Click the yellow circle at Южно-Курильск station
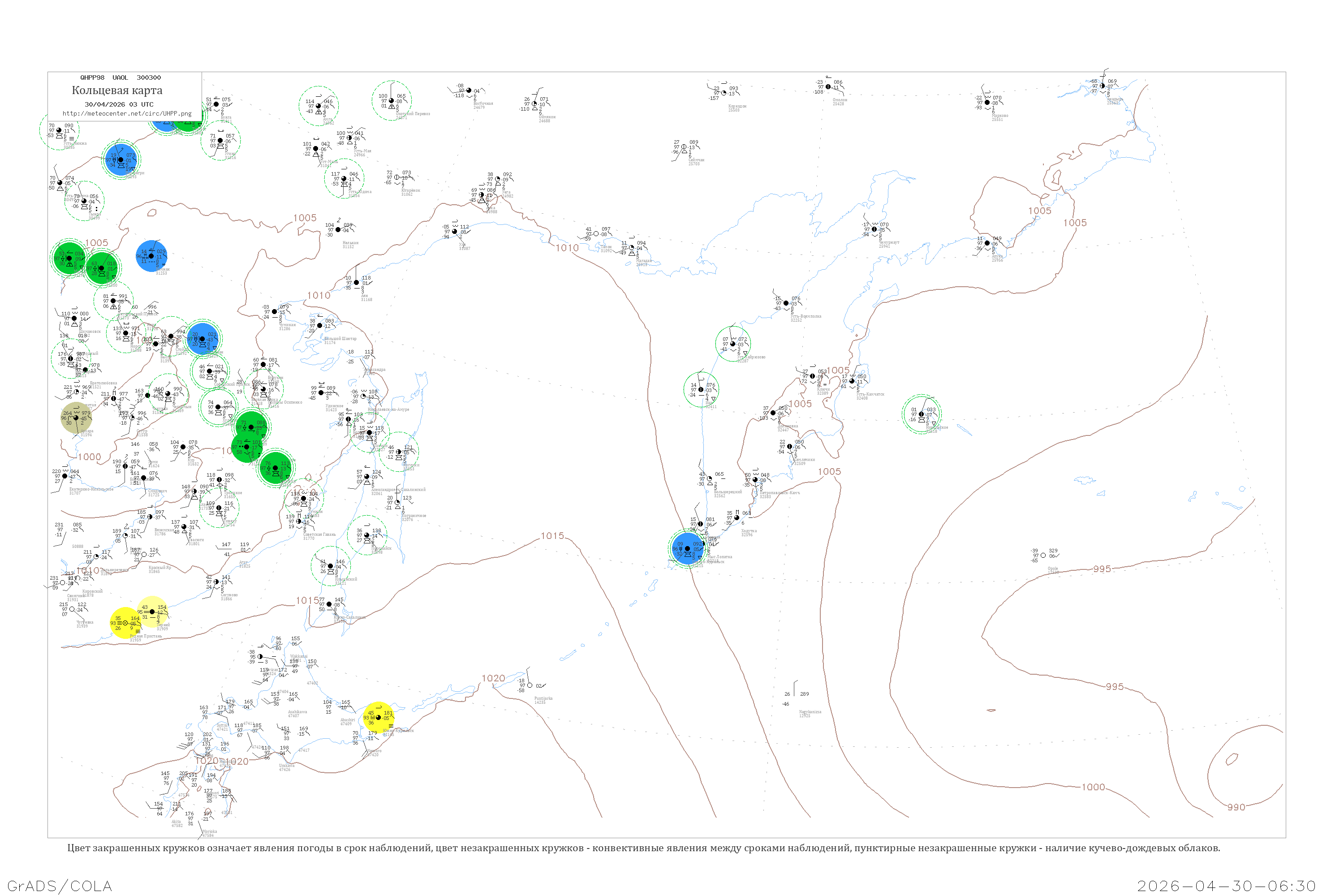Viewport: 1344px width, 896px height. click(378, 718)
